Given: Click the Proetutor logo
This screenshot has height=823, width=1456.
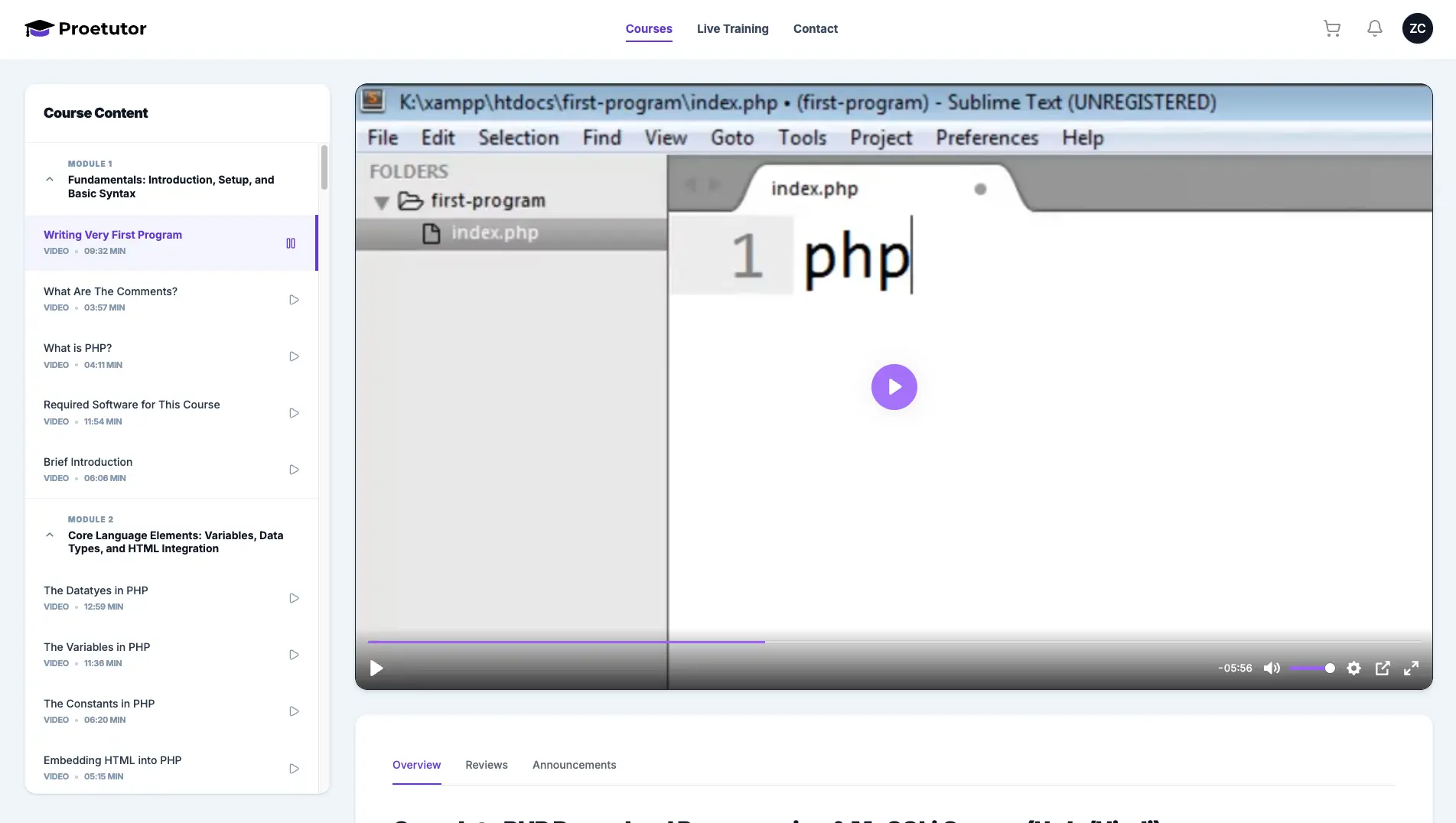Looking at the screenshot, I should [x=86, y=28].
